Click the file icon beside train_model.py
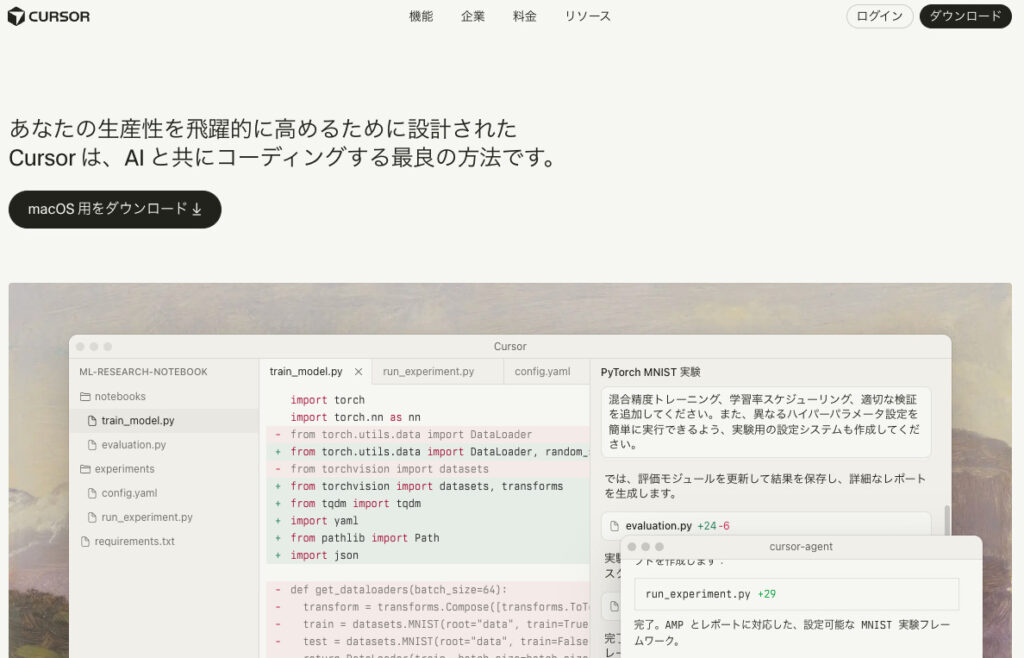This screenshot has height=658, width=1024. [x=91, y=420]
